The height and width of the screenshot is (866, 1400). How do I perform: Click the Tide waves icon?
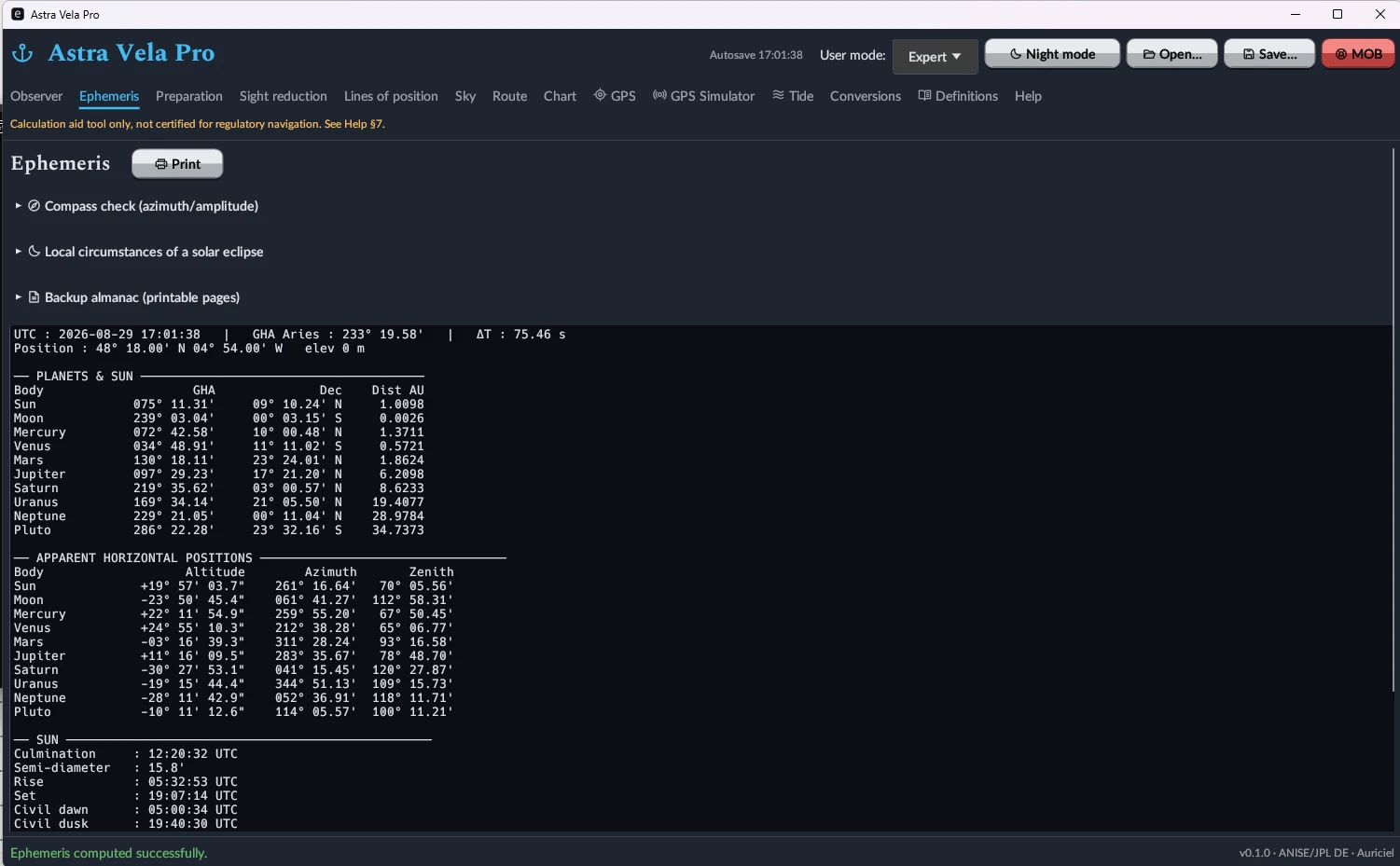[x=778, y=95]
